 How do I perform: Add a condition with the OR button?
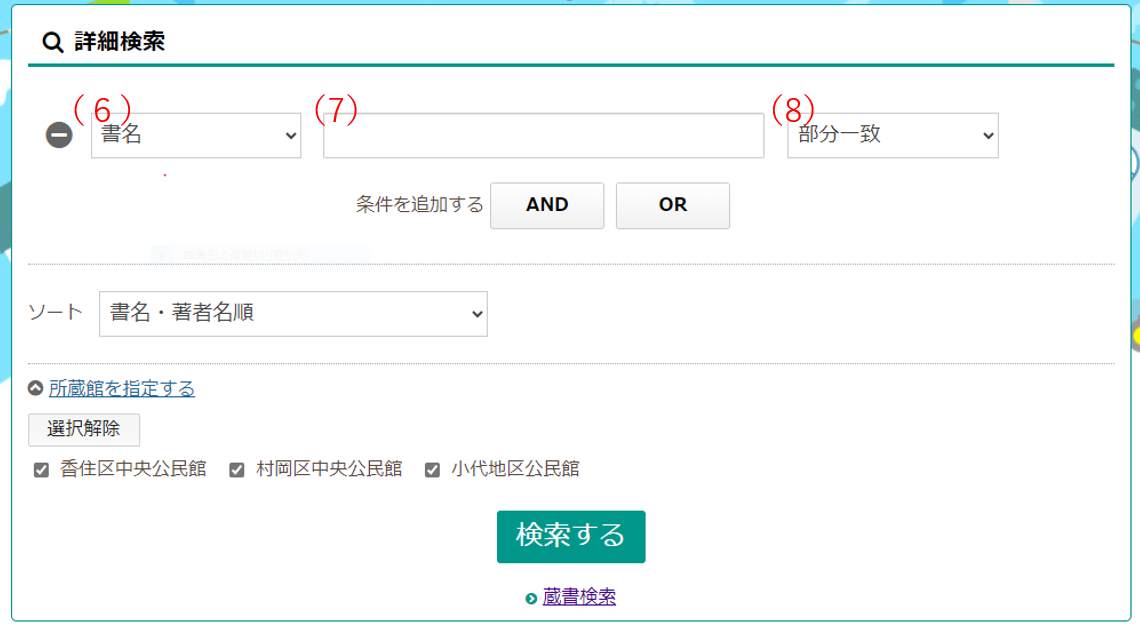point(672,205)
